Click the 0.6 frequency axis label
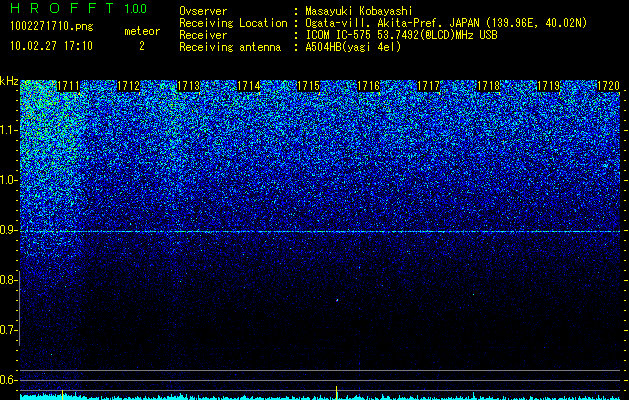The image size is (629, 400). click(x=8, y=380)
